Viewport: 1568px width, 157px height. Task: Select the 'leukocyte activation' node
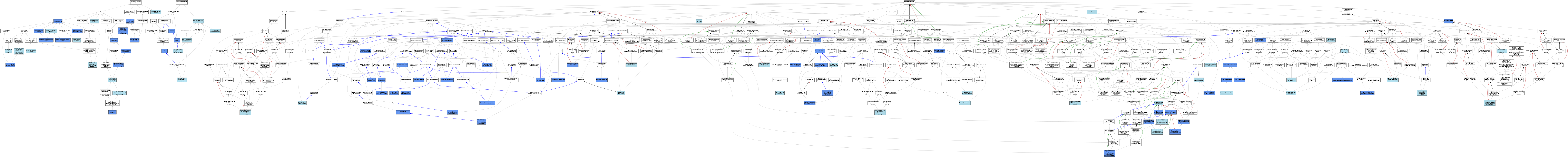pos(963,40)
